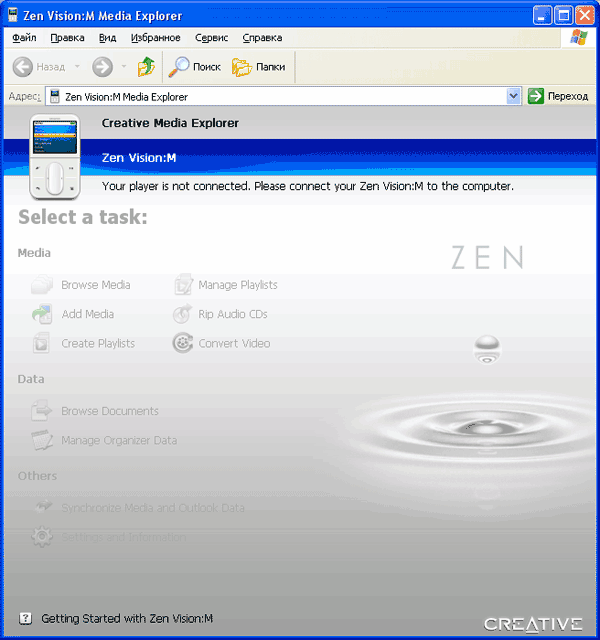Click the Manage Playlists icon
The height and width of the screenshot is (640, 600).
click(x=183, y=284)
